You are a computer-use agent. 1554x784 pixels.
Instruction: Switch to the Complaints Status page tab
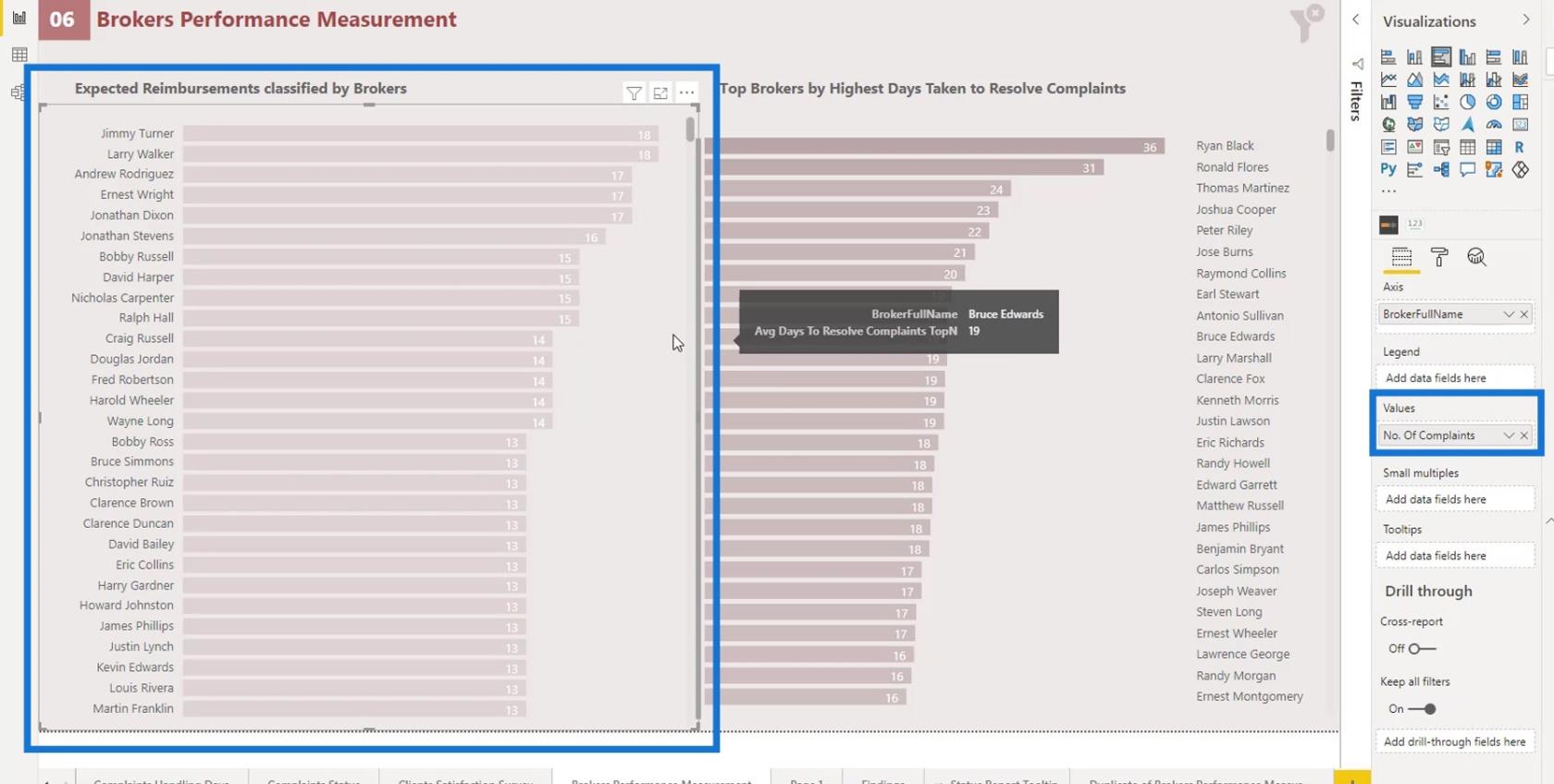click(x=314, y=779)
